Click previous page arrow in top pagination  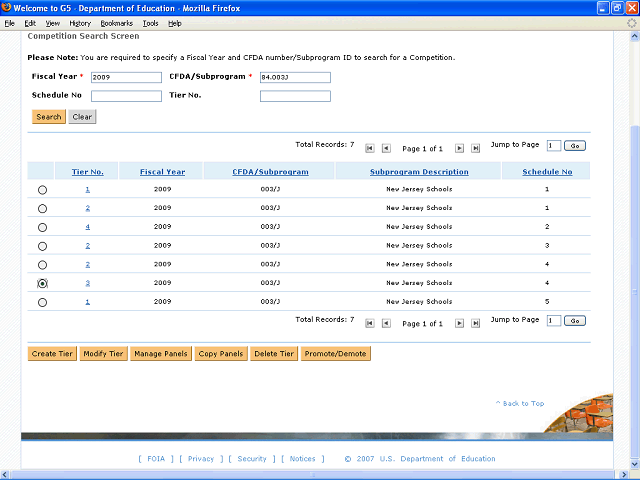click(x=386, y=148)
